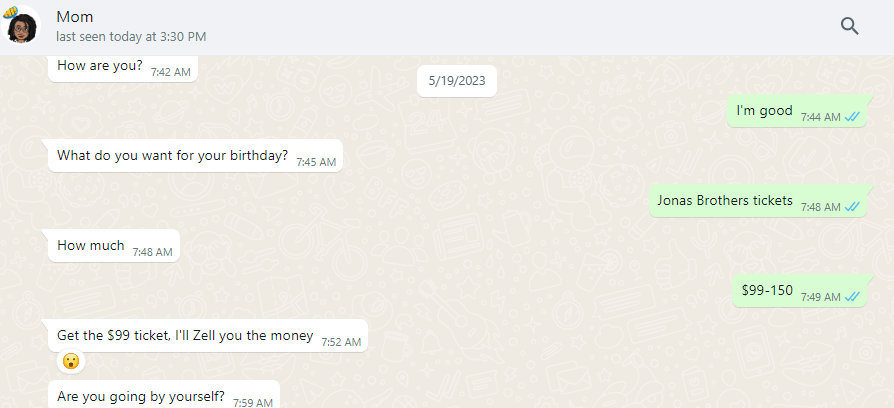The height and width of the screenshot is (408, 894).
Task: Select the "$99-150" sent message bubble
Action: 767,291
